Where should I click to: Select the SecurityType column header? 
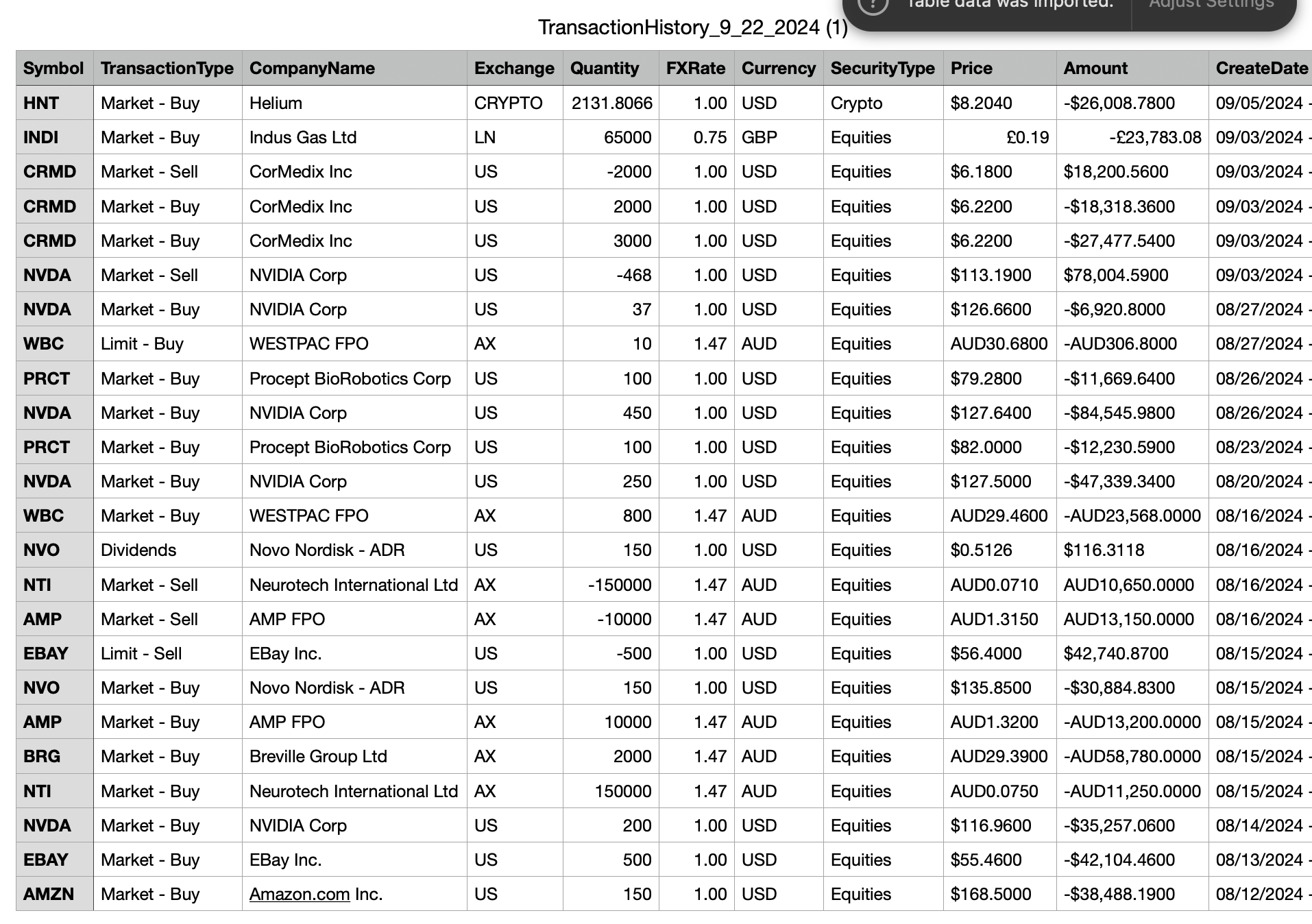[882, 68]
